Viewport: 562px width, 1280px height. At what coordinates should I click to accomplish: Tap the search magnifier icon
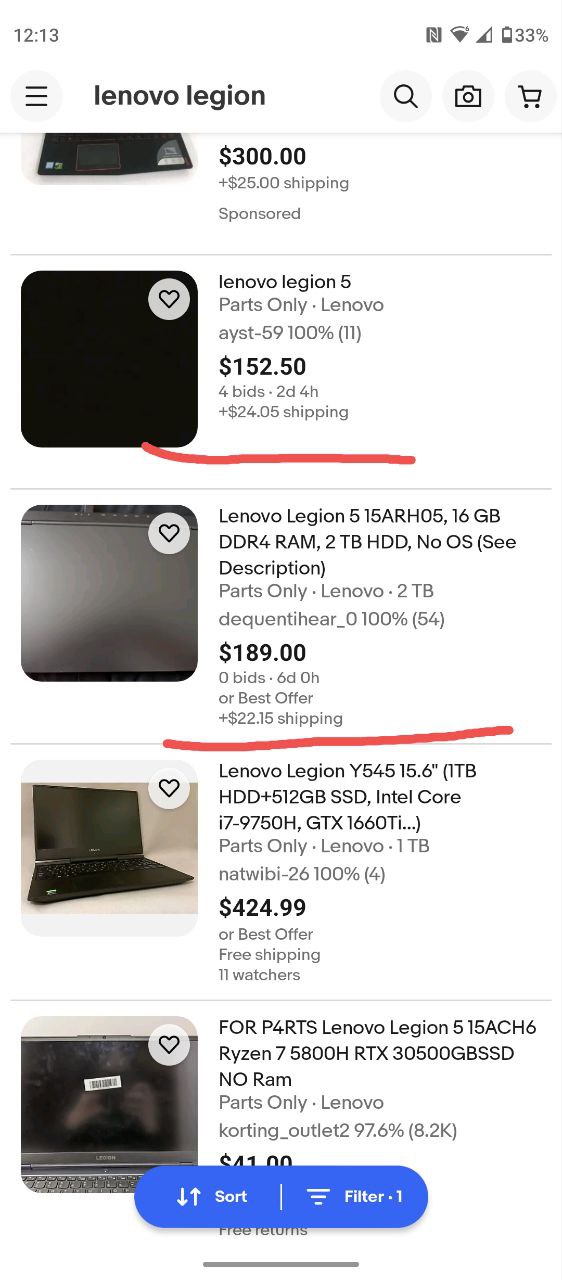pyautogui.click(x=405, y=96)
